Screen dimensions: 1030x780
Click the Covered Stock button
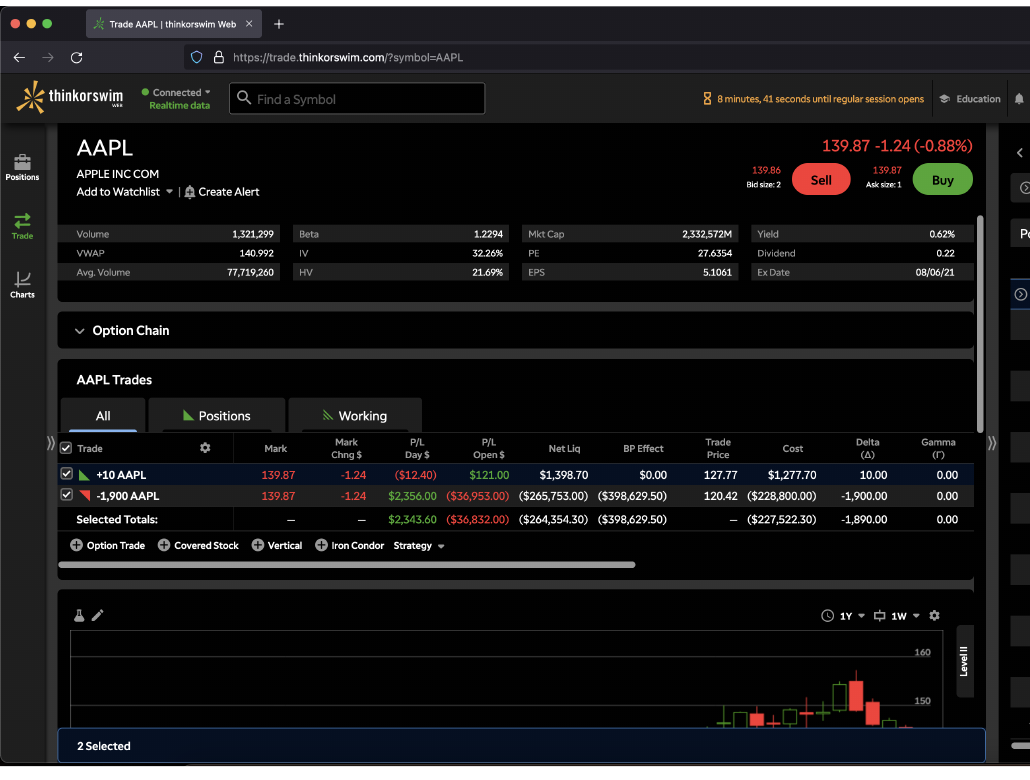click(x=198, y=545)
